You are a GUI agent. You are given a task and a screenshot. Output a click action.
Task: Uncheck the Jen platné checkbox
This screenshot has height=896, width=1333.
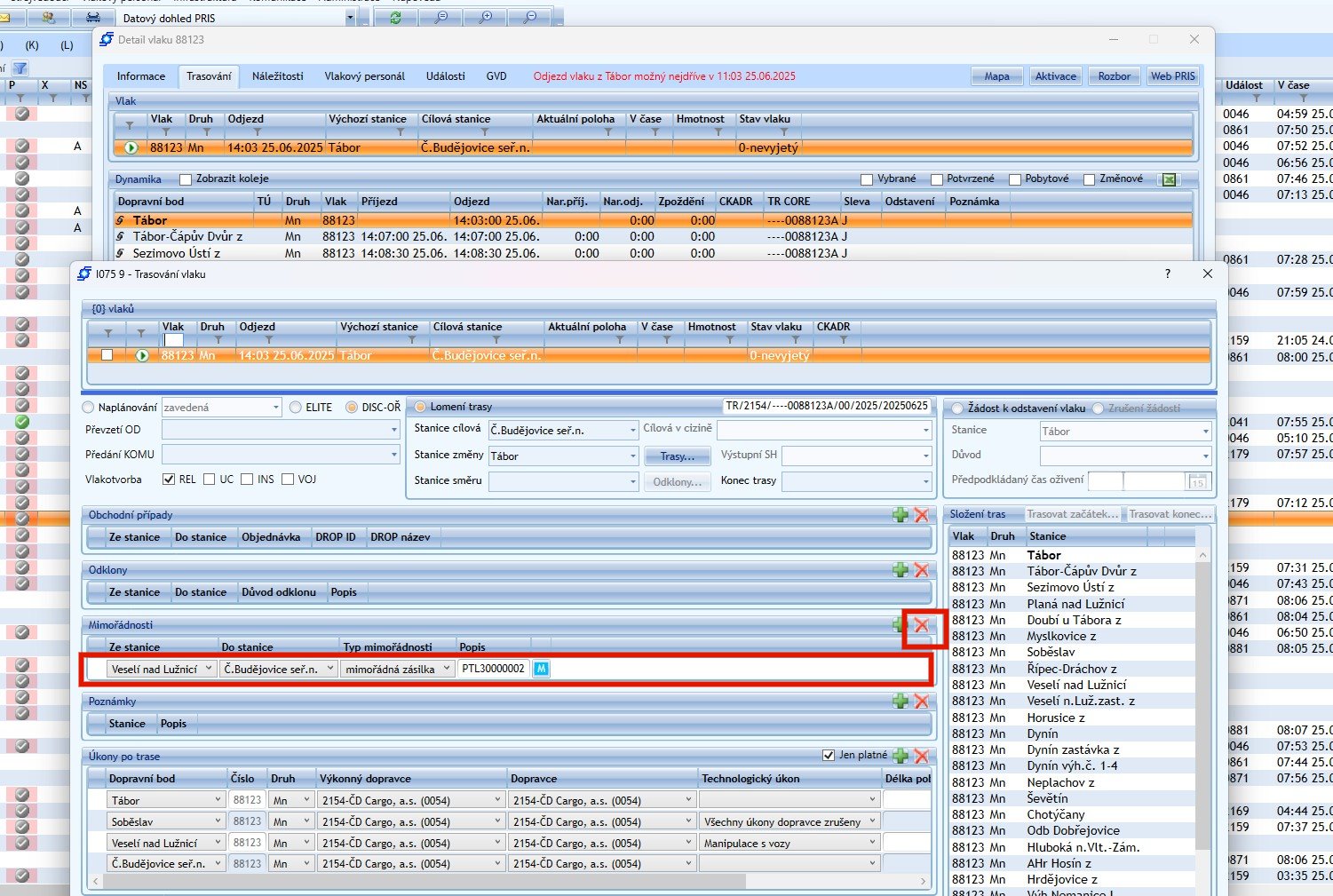pos(829,756)
